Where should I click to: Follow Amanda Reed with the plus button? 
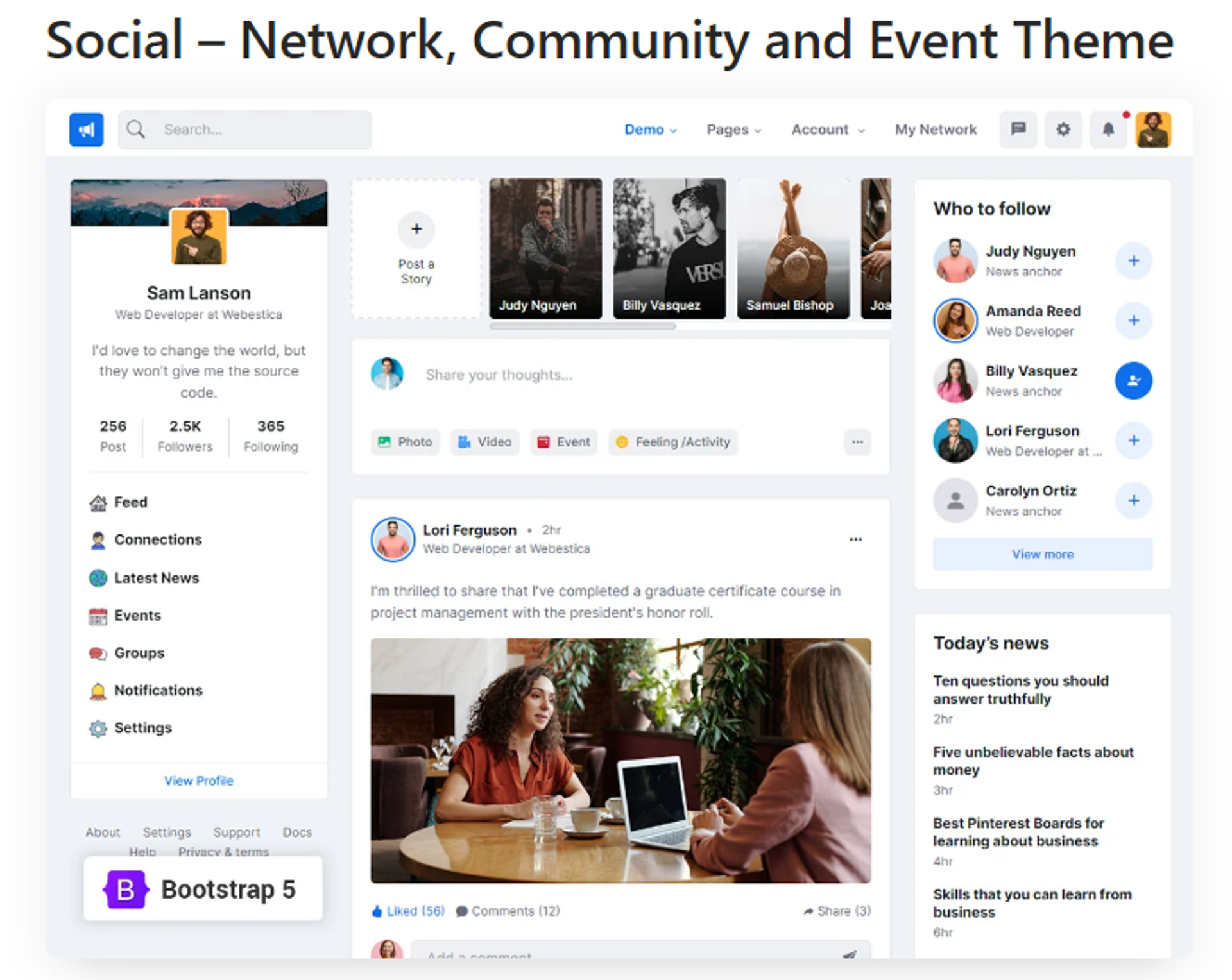[x=1134, y=321]
